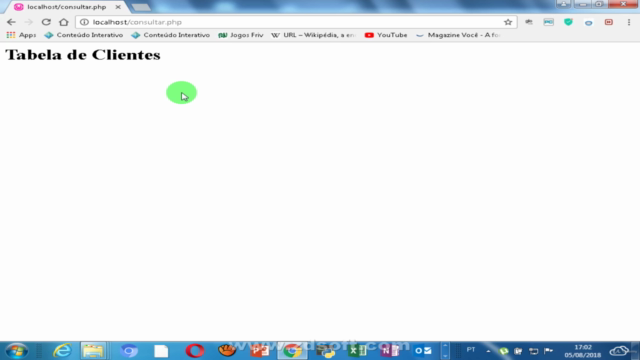
Task: Open the PT language indicator
Action: pyautogui.click(x=471, y=350)
